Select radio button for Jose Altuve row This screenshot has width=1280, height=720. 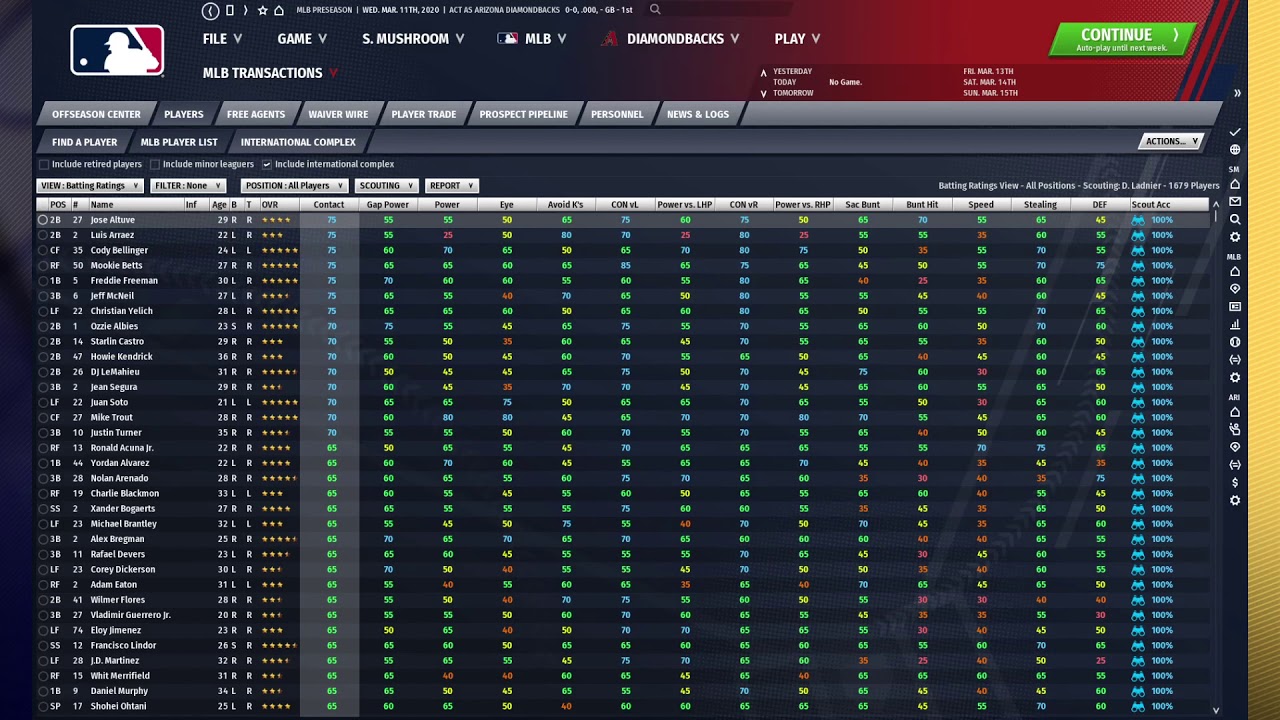(x=43, y=220)
